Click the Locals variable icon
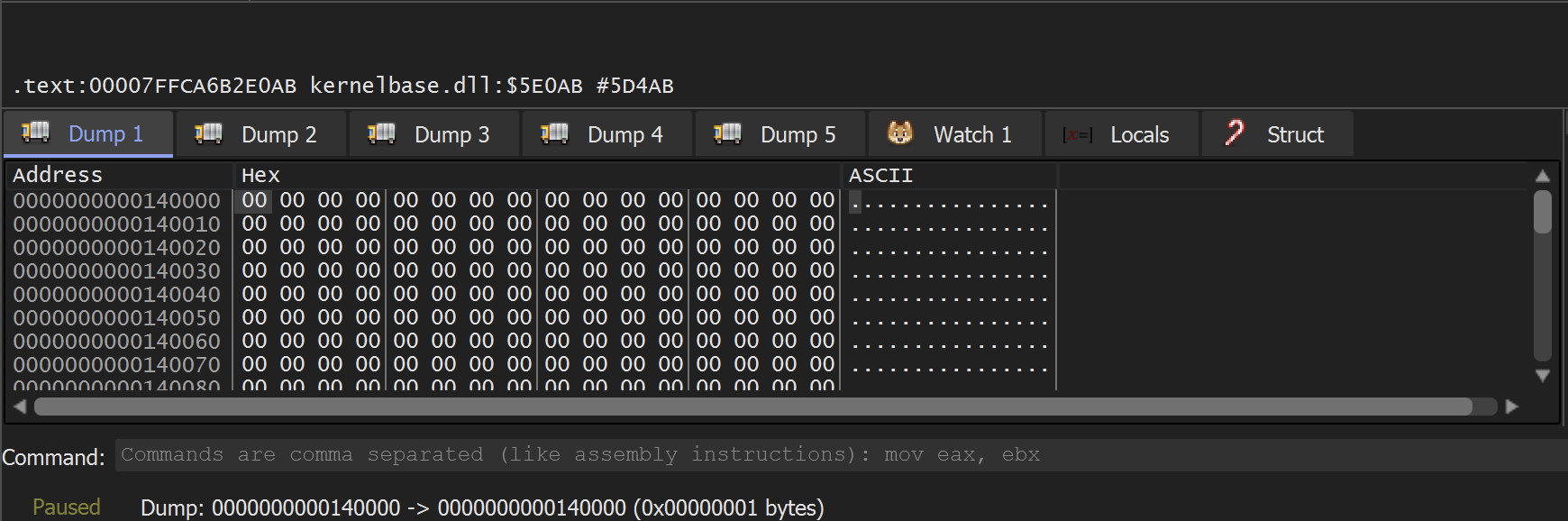1568x521 pixels. (1077, 135)
